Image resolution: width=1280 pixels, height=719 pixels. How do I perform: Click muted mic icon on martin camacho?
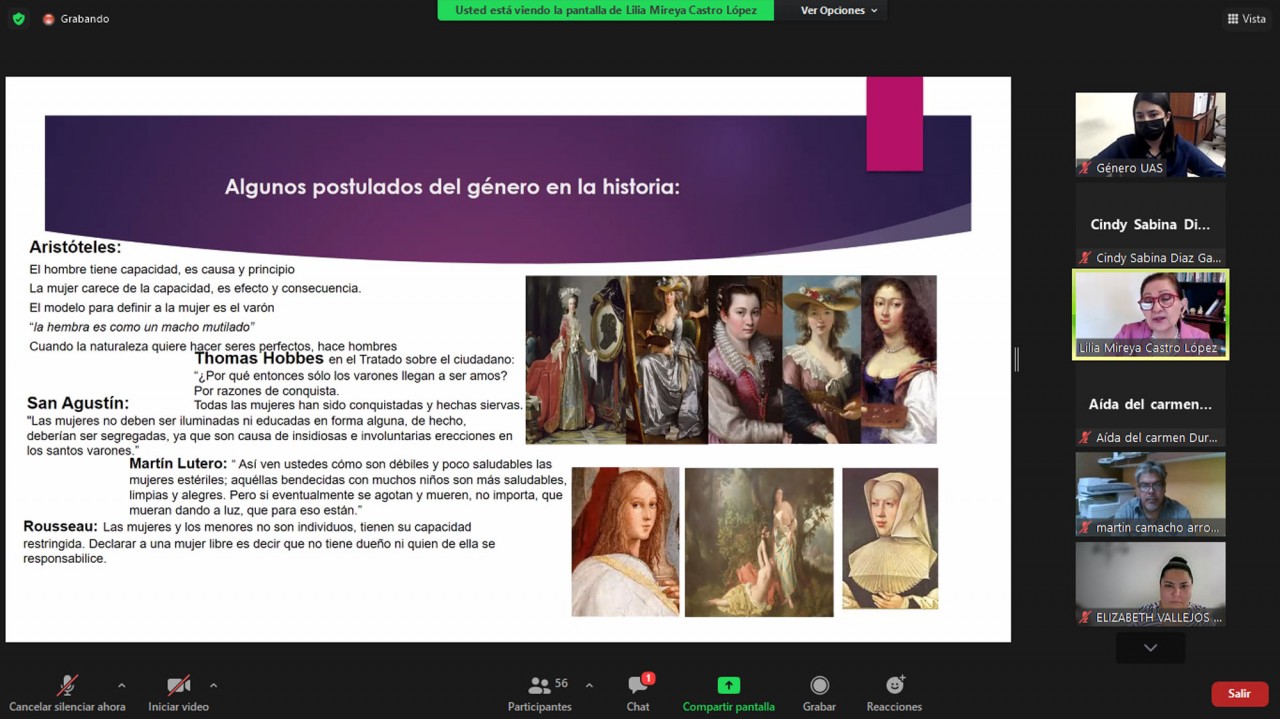[1085, 527]
